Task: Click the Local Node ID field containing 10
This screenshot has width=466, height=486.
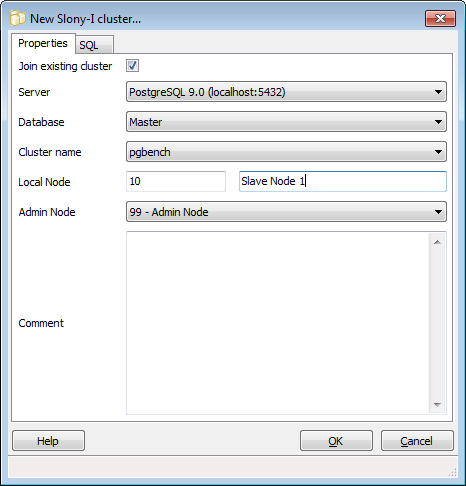Action: coord(176,181)
